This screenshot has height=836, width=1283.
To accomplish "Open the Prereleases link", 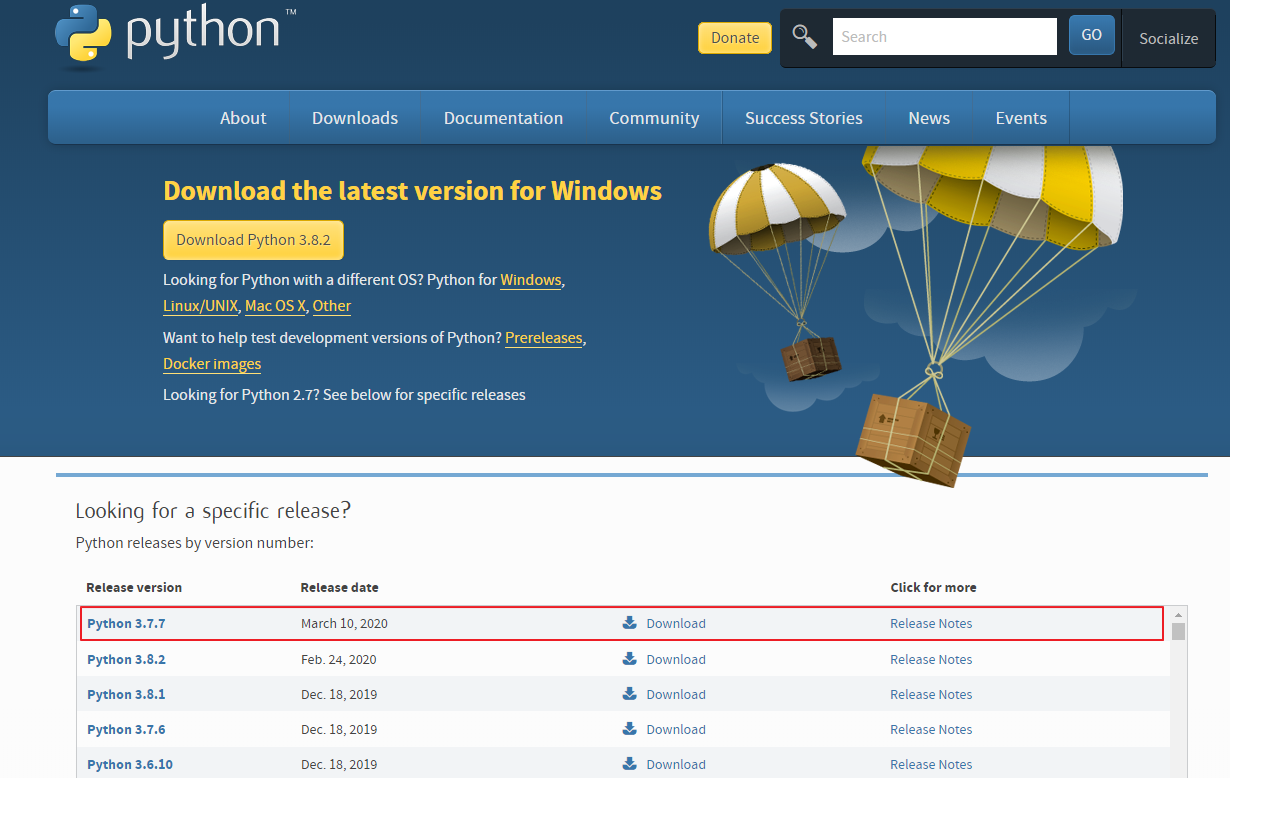I will [x=543, y=338].
